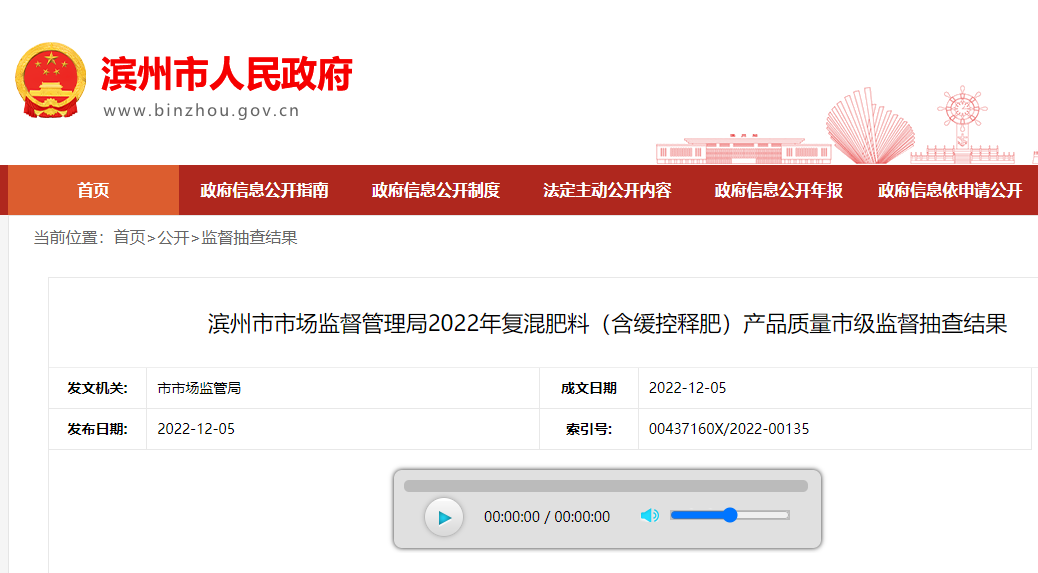
Task: Open 法定主动公开内容 menu item
Action: pos(607,191)
